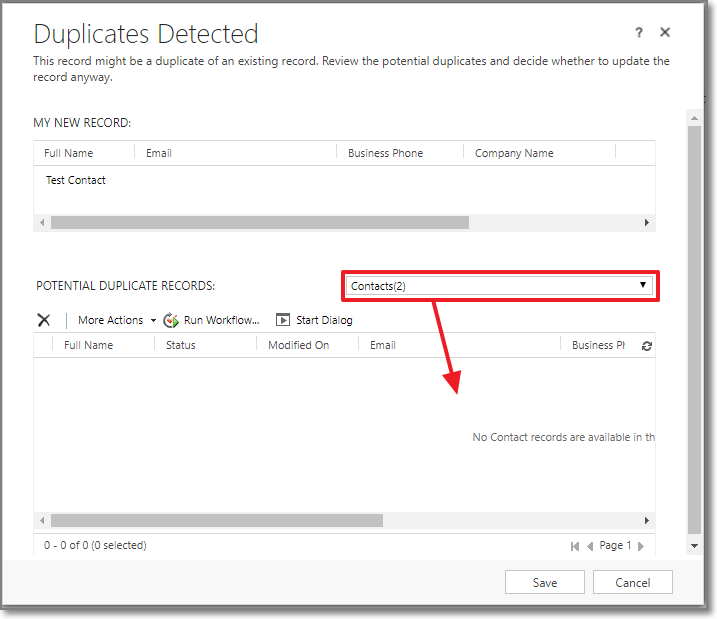
Task: Go to next page of records
Action: 641,546
